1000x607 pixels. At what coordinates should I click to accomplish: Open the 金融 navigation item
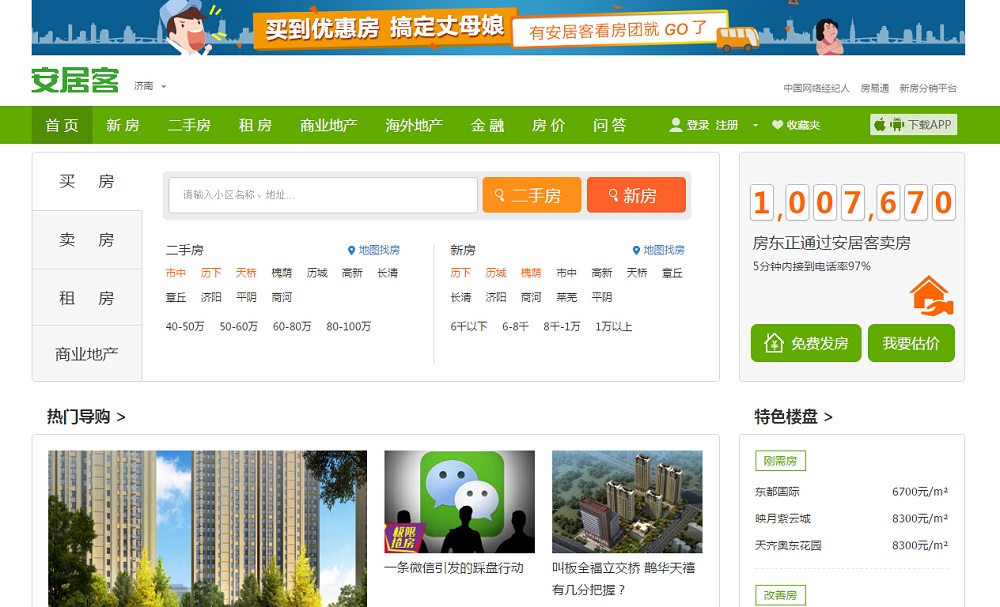click(487, 125)
